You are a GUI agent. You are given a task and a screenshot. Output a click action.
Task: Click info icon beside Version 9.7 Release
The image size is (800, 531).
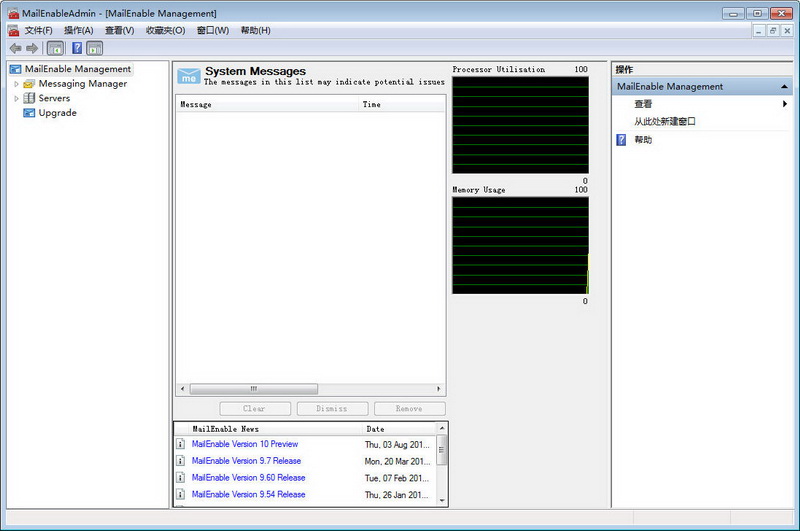[x=181, y=461]
